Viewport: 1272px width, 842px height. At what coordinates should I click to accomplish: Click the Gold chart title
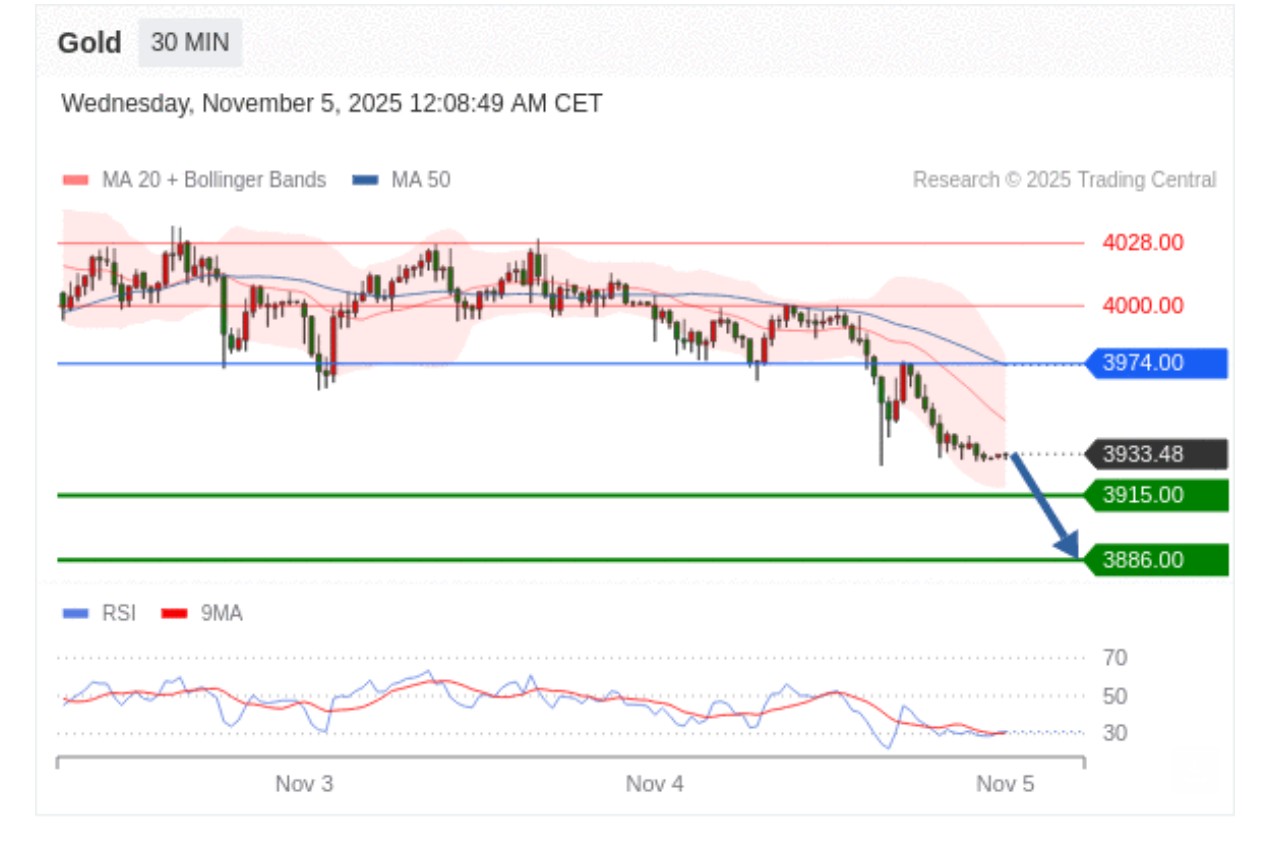(x=89, y=43)
